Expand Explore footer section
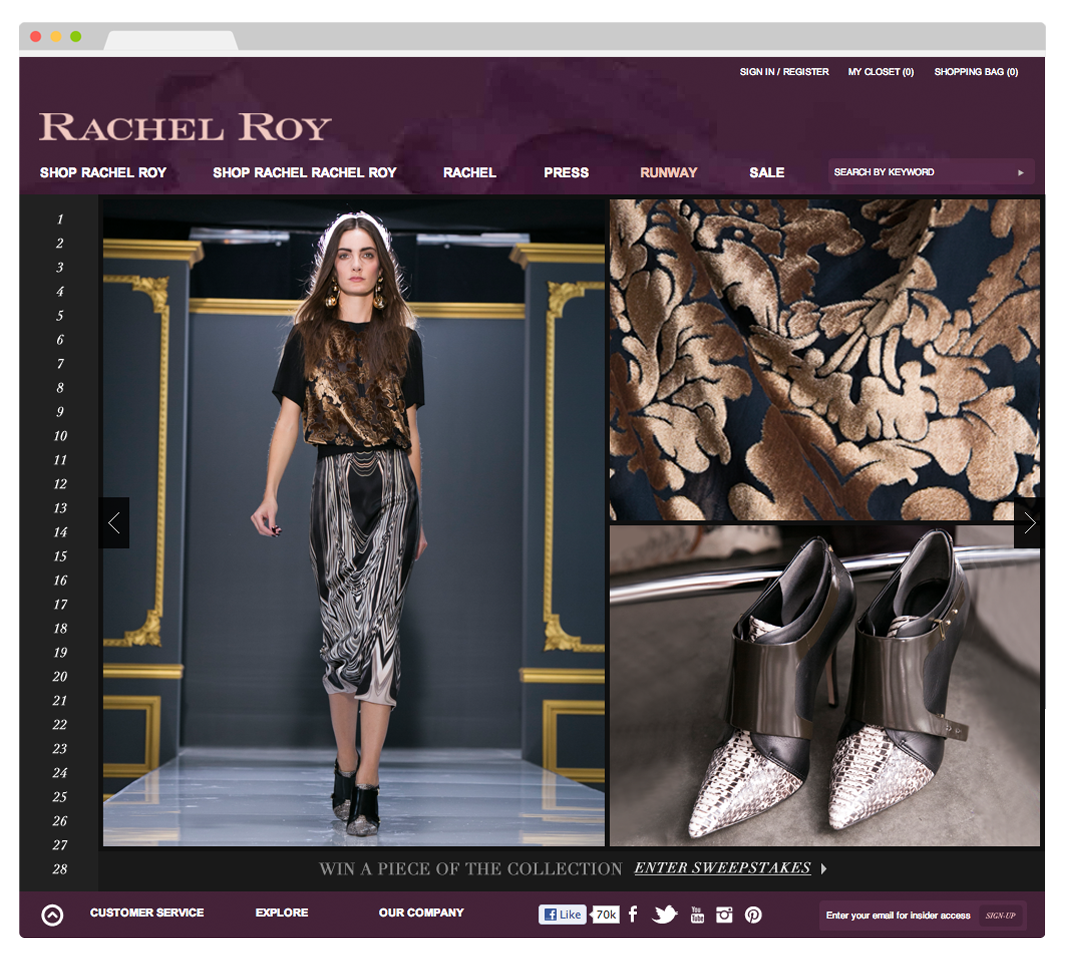This screenshot has width=1069, height=958. click(282, 912)
